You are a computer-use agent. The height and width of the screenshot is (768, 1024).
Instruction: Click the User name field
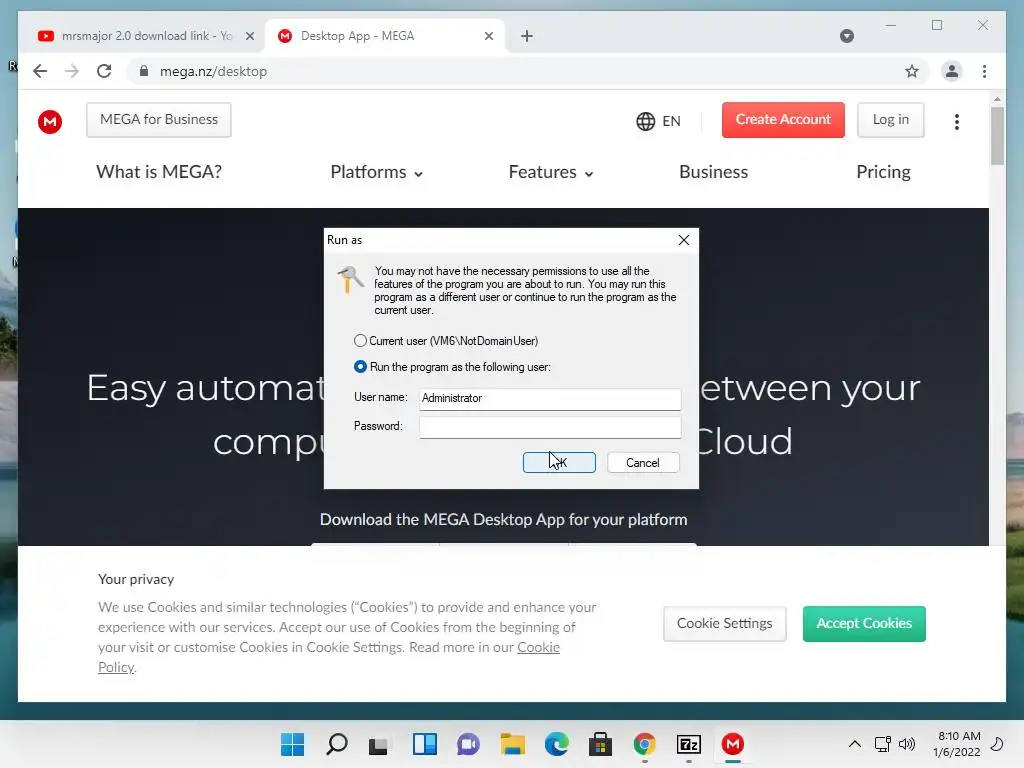(x=550, y=398)
